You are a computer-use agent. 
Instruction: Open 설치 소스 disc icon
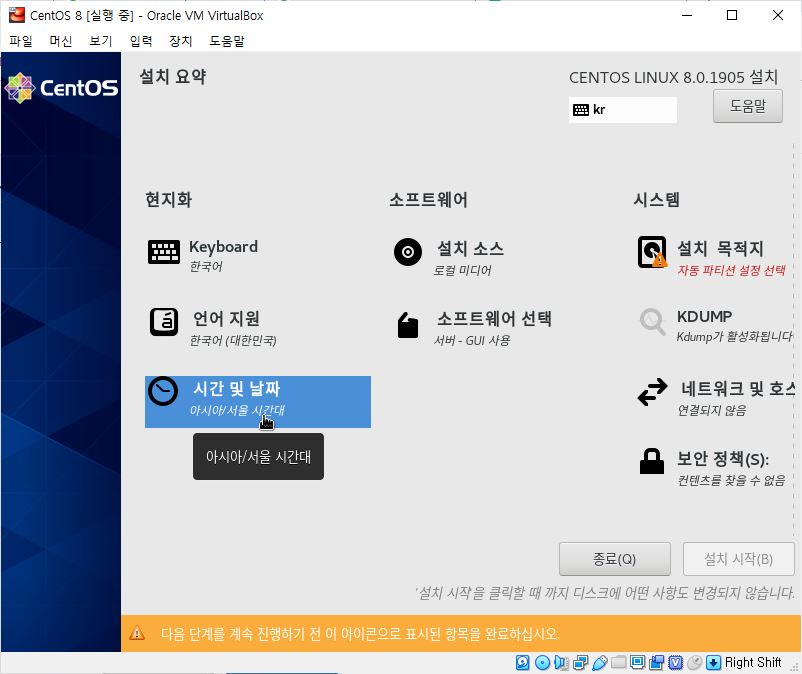click(408, 252)
